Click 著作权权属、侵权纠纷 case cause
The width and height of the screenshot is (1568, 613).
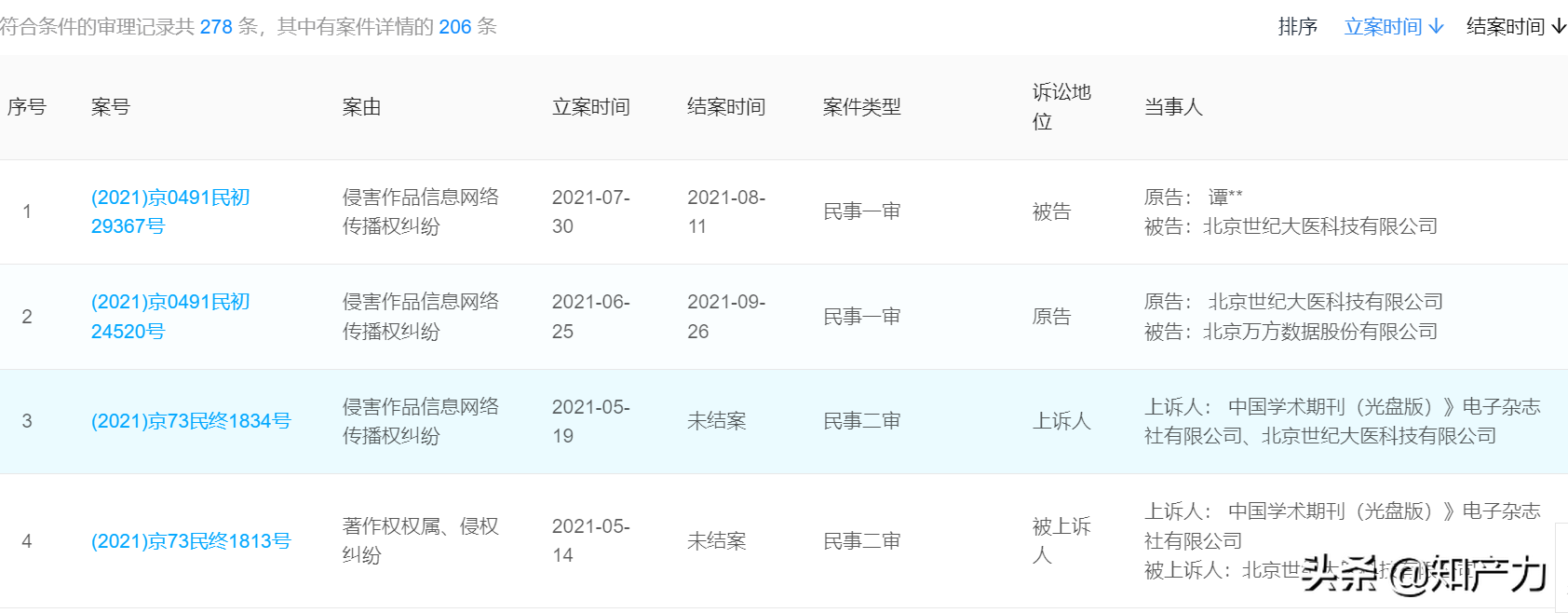(x=421, y=541)
